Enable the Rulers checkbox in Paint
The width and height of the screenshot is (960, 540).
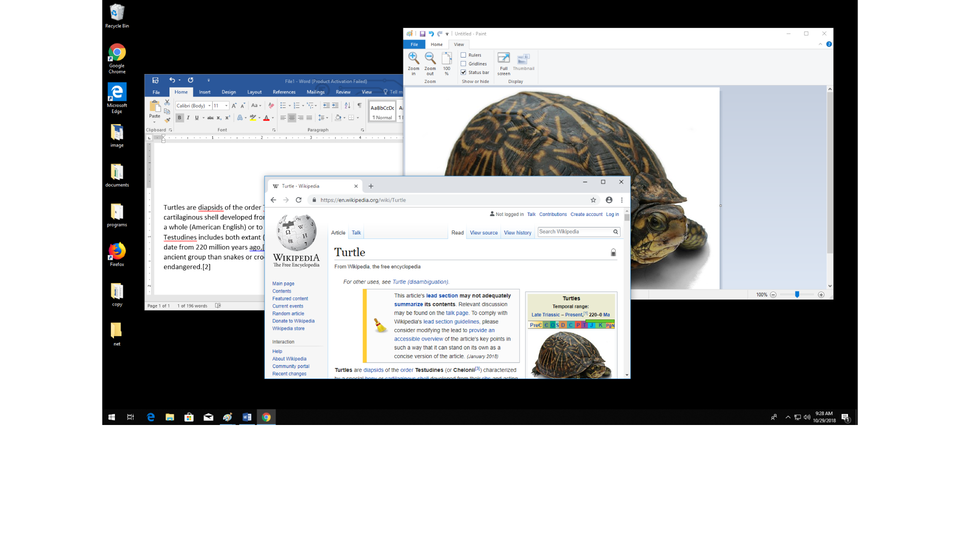(463, 55)
